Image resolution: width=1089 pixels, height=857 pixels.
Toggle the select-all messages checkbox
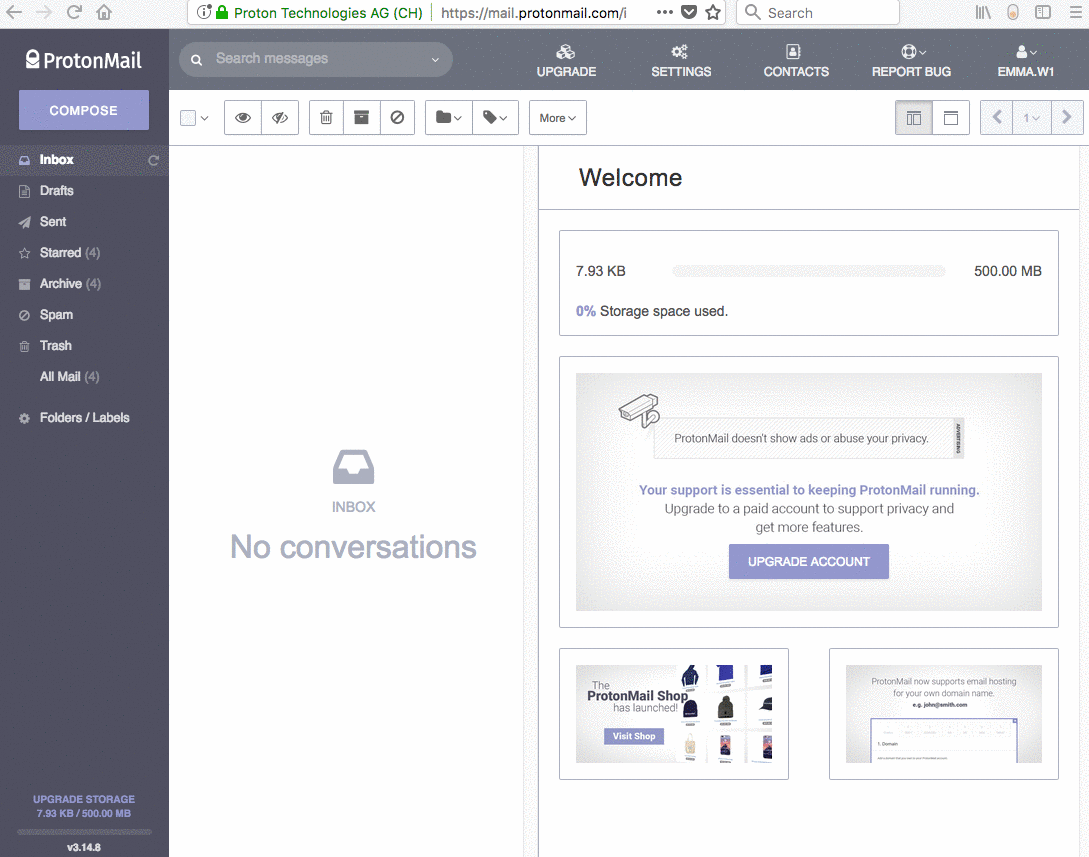tap(186, 117)
